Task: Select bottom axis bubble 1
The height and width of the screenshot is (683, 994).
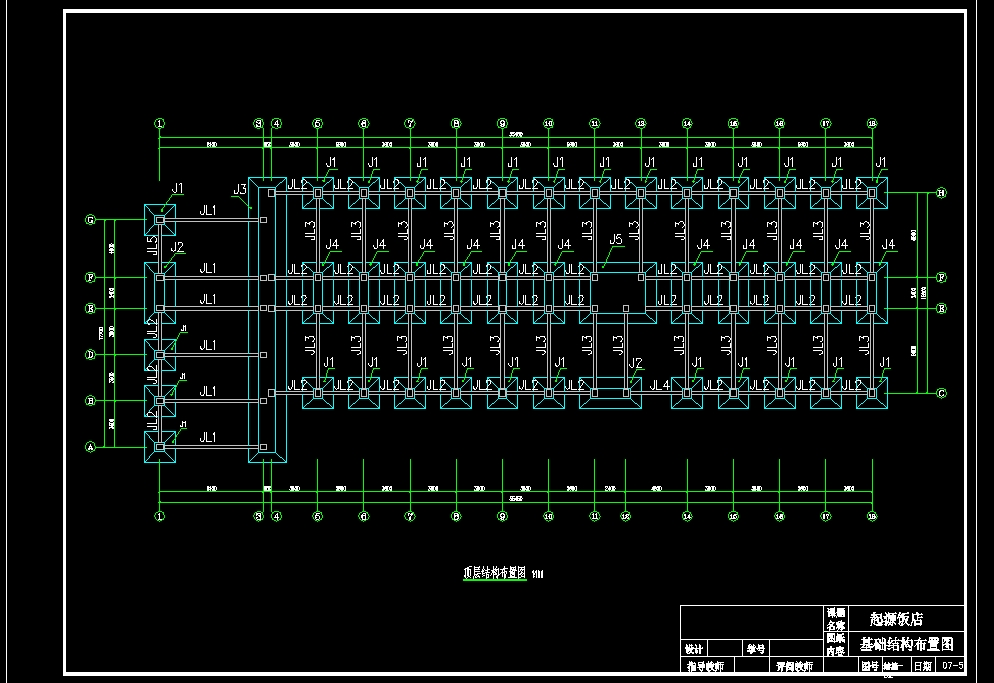Action: [160, 516]
